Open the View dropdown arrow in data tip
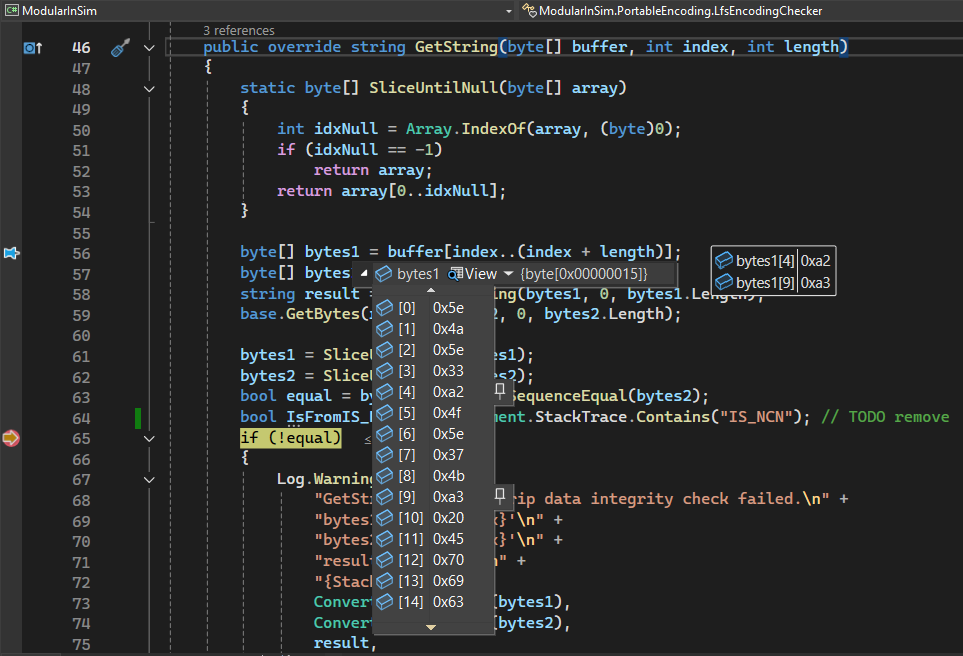 [x=508, y=274]
